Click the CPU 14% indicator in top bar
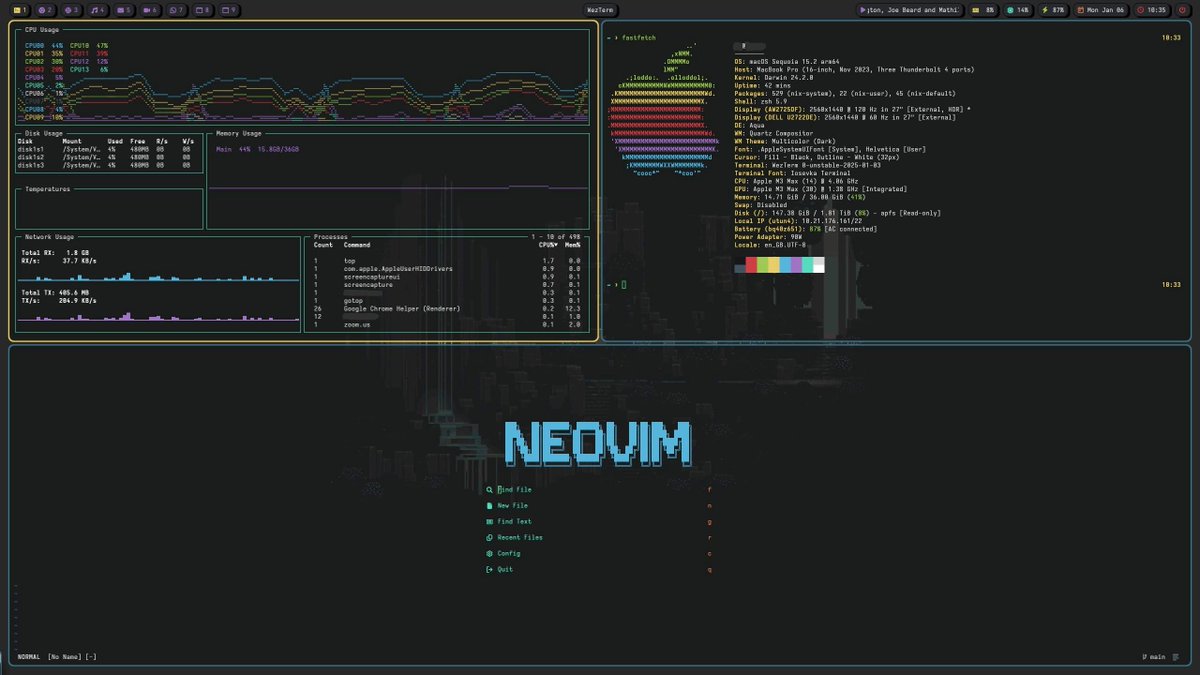The height and width of the screenshot is (675, 1200). coord(1018,10)
